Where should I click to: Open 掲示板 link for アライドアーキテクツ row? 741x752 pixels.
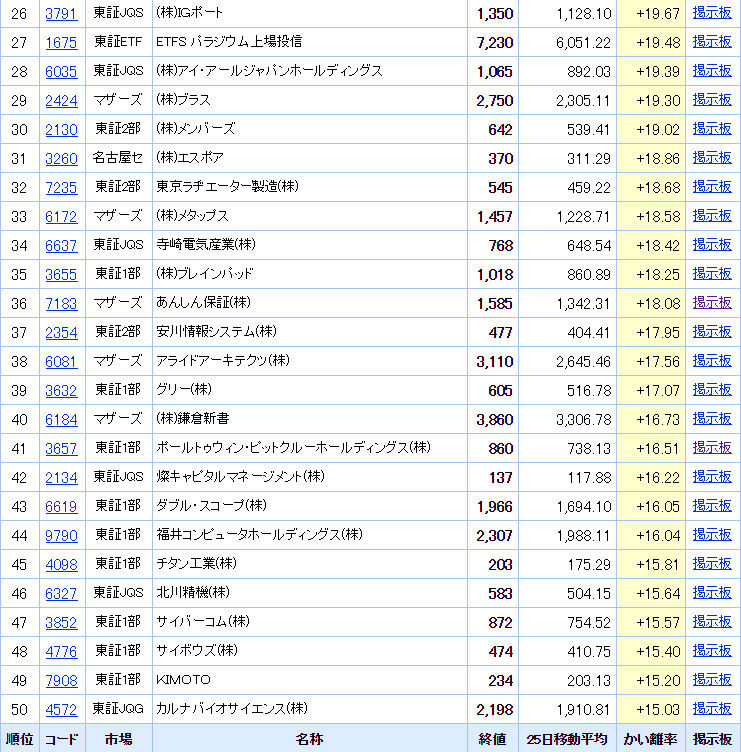pos(712,361)
